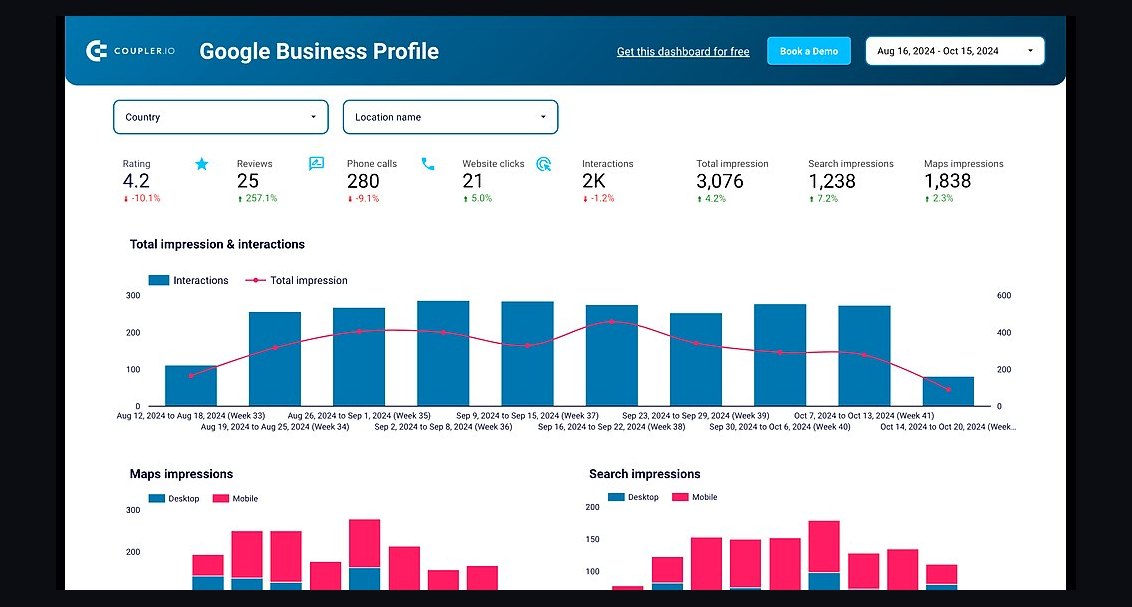This screenshot has height=607, width=1132.
Task: Click the date range dropdown arrow
Action: tap(1030, 51)
